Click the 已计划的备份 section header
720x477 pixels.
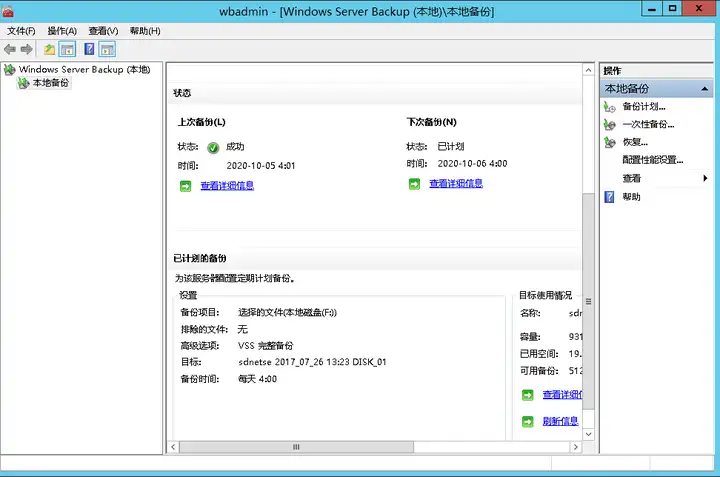tap(200, 258)
